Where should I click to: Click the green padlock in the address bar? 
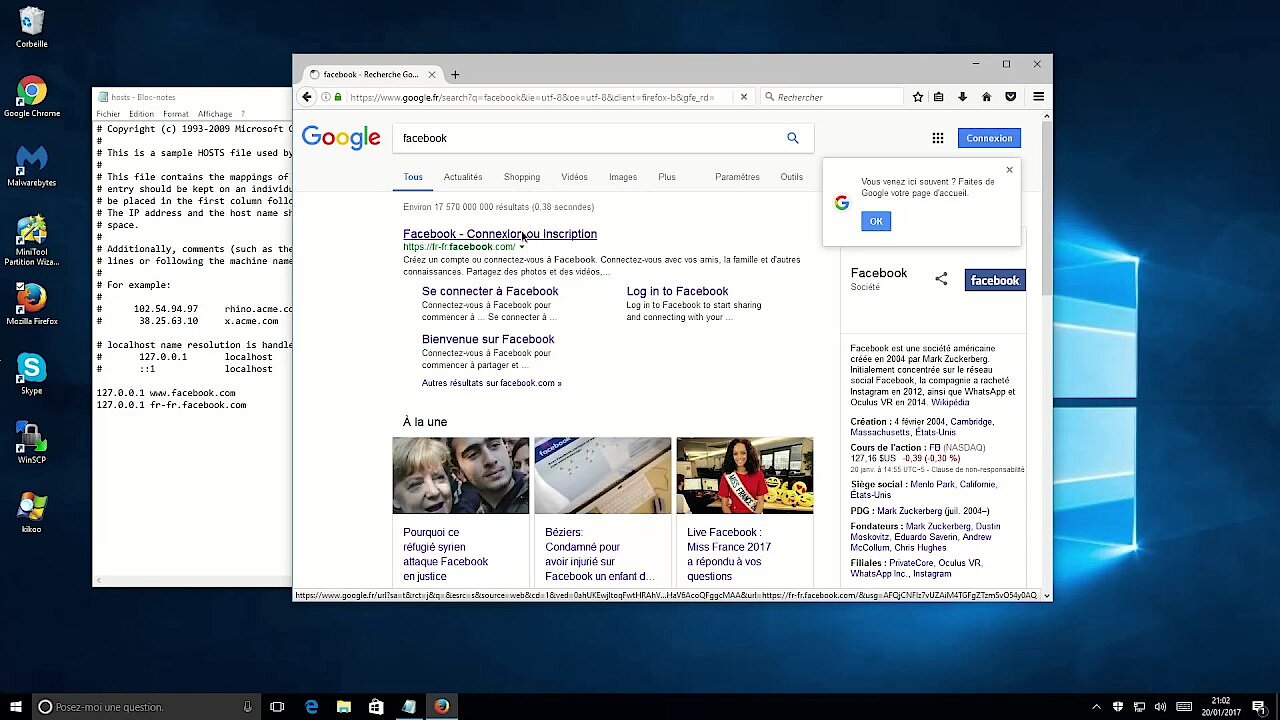pos(338,97)
